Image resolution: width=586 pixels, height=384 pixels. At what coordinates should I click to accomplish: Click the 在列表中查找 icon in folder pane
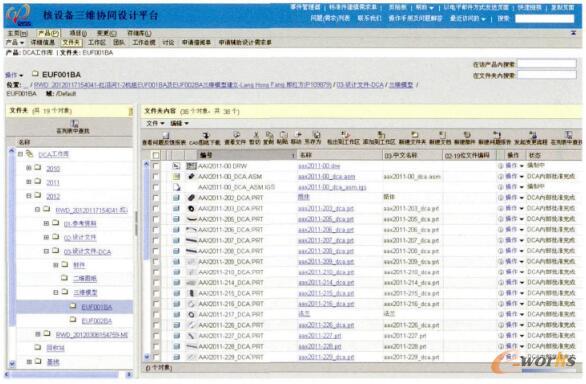[x=74, y=123]
